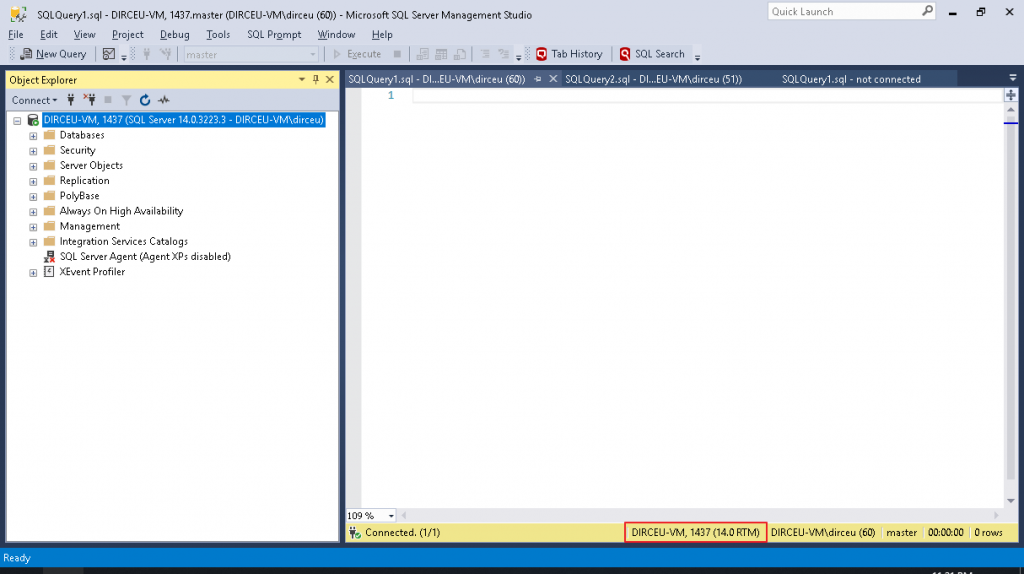Select SQL Server Agent (Agent XPs disabled)
Screen dimensions: 1024x574
tap(145, 257)
